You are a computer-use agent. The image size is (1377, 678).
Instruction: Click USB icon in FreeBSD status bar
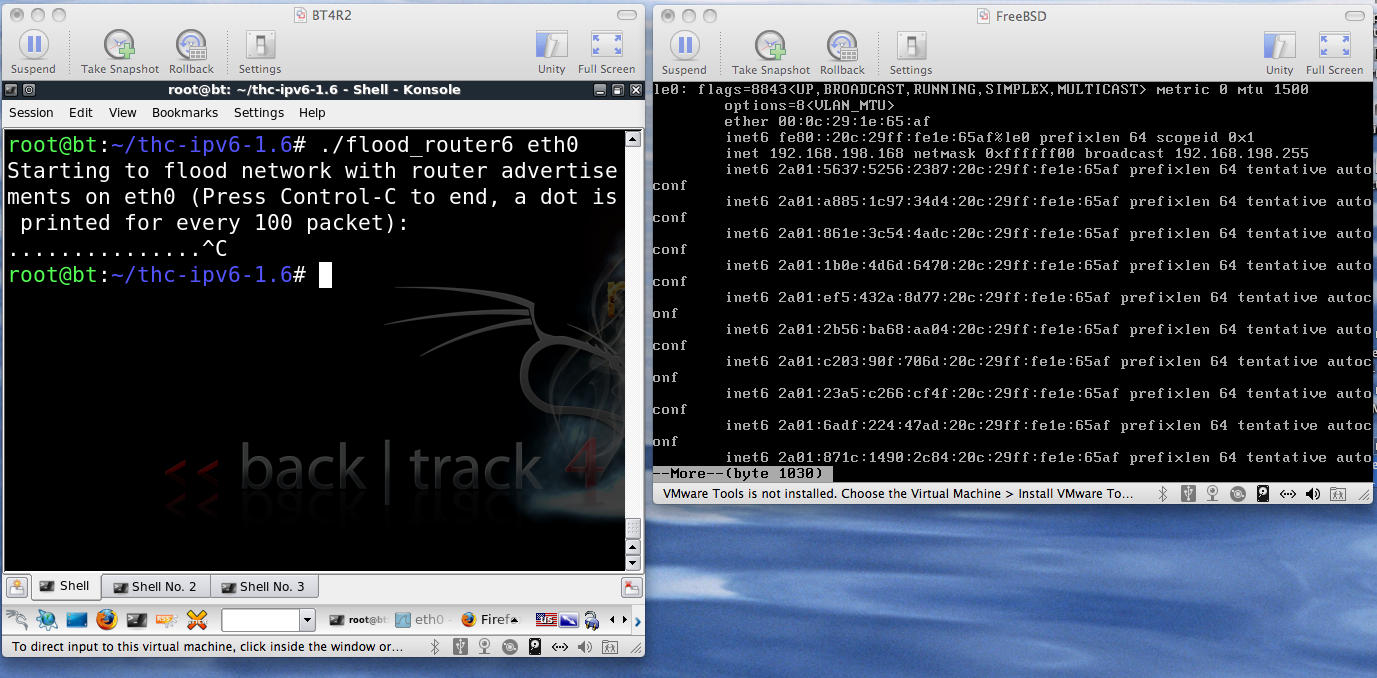point(1188,493)
